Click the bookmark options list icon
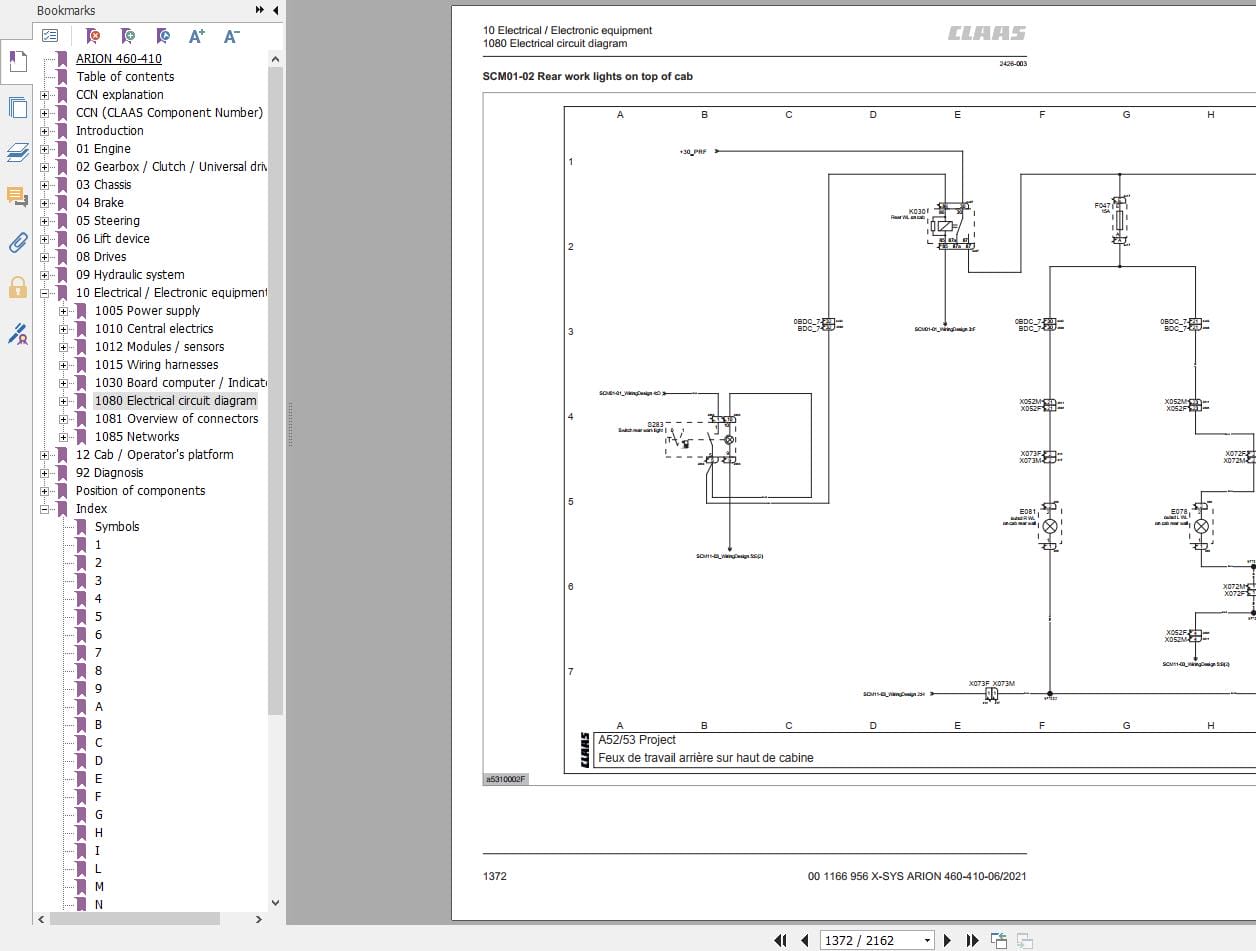1256x951 pixels. pyautogui.click(x=49, y=36)
